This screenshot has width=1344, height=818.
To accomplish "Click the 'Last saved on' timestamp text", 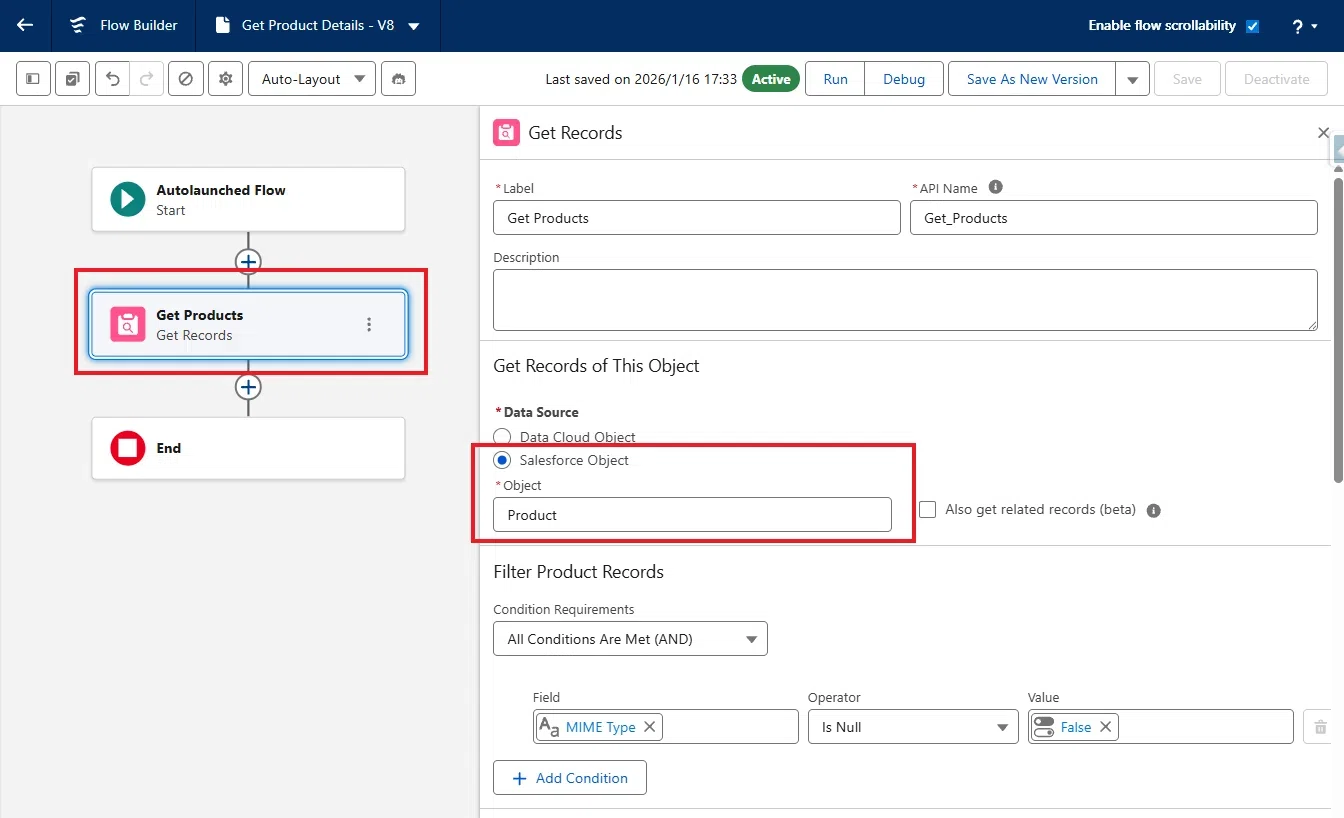I will [641, 79].
